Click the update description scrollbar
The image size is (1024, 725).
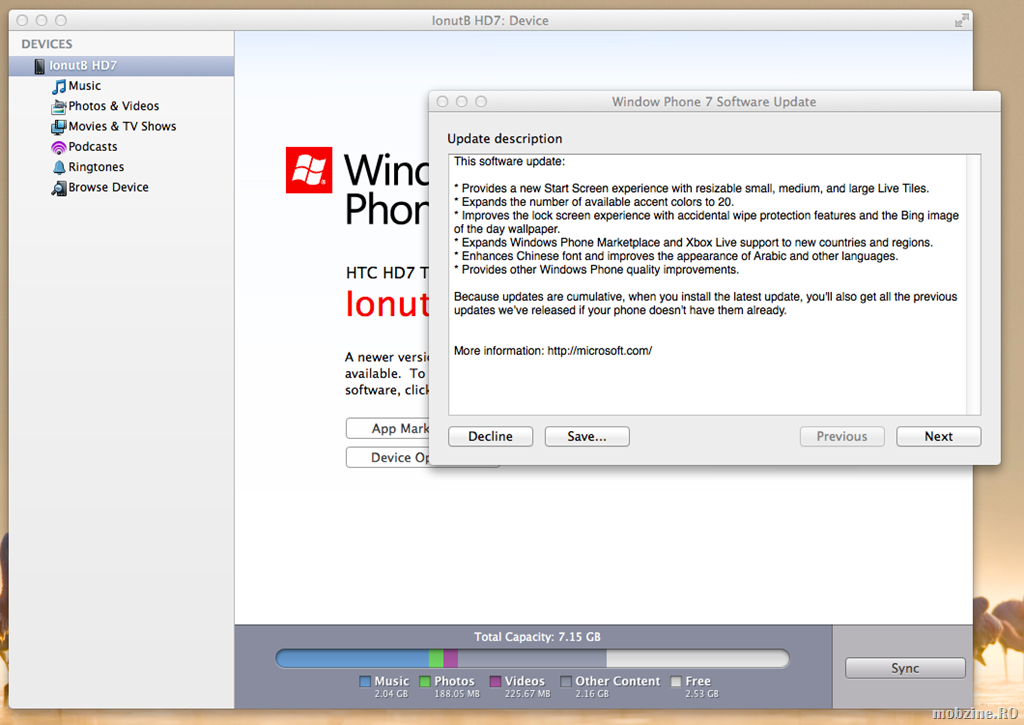(973, 285)
